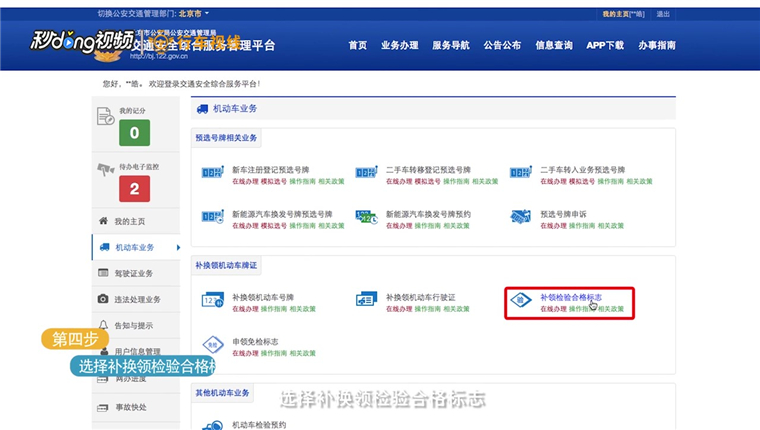Click 在线办理 under 预选号牌申诉
The height and width of the screenshot is (430, 760).
[554, 226]
